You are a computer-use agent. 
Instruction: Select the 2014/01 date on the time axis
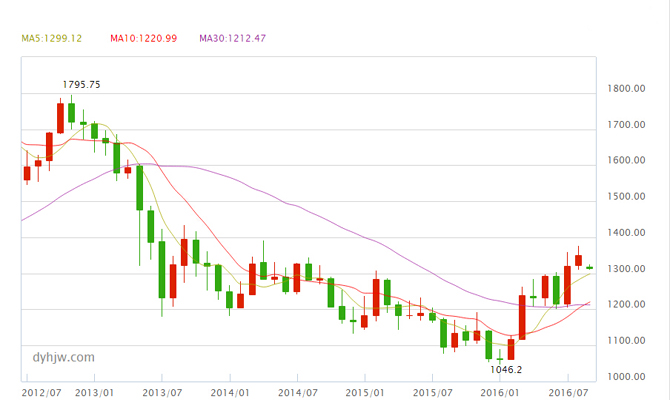tap(230, 394)
